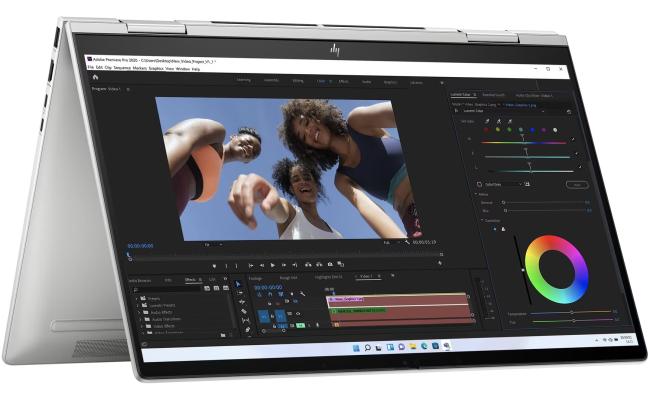Pick HSL add color eyedropper

click(x=499, y=121)
